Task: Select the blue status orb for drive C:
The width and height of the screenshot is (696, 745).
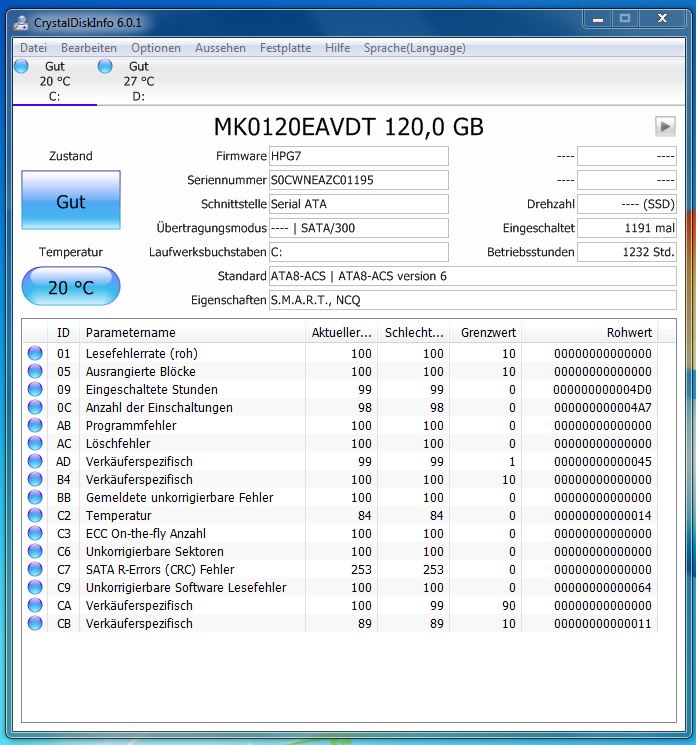Action: point(21,66)
